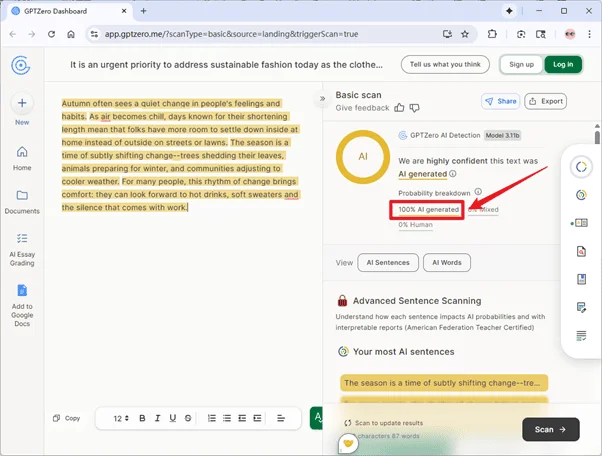Click the Scan button

click(x=550, y=429)
